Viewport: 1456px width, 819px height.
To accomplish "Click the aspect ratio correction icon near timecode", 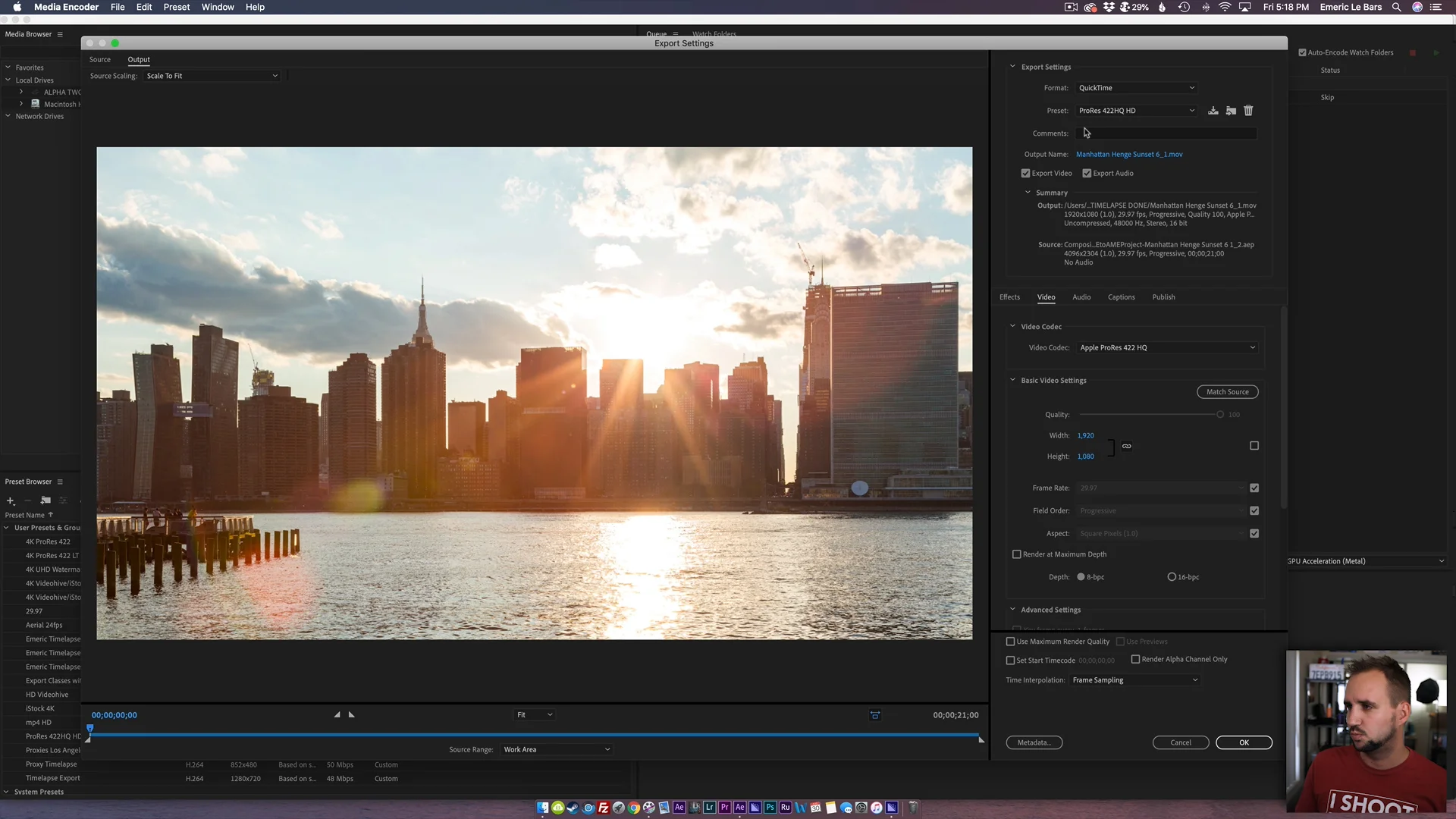I will tap(875, 715).
